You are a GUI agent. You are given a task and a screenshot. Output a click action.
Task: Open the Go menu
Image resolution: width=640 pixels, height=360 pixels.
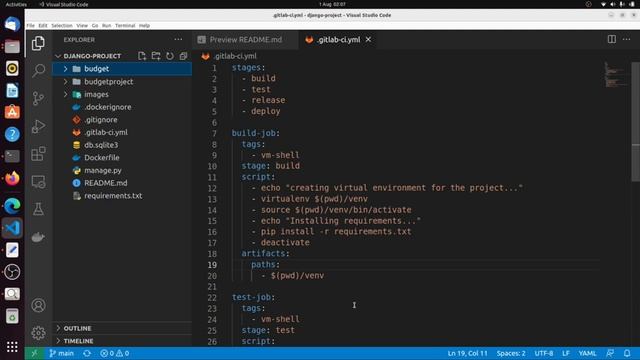point(95,25)
